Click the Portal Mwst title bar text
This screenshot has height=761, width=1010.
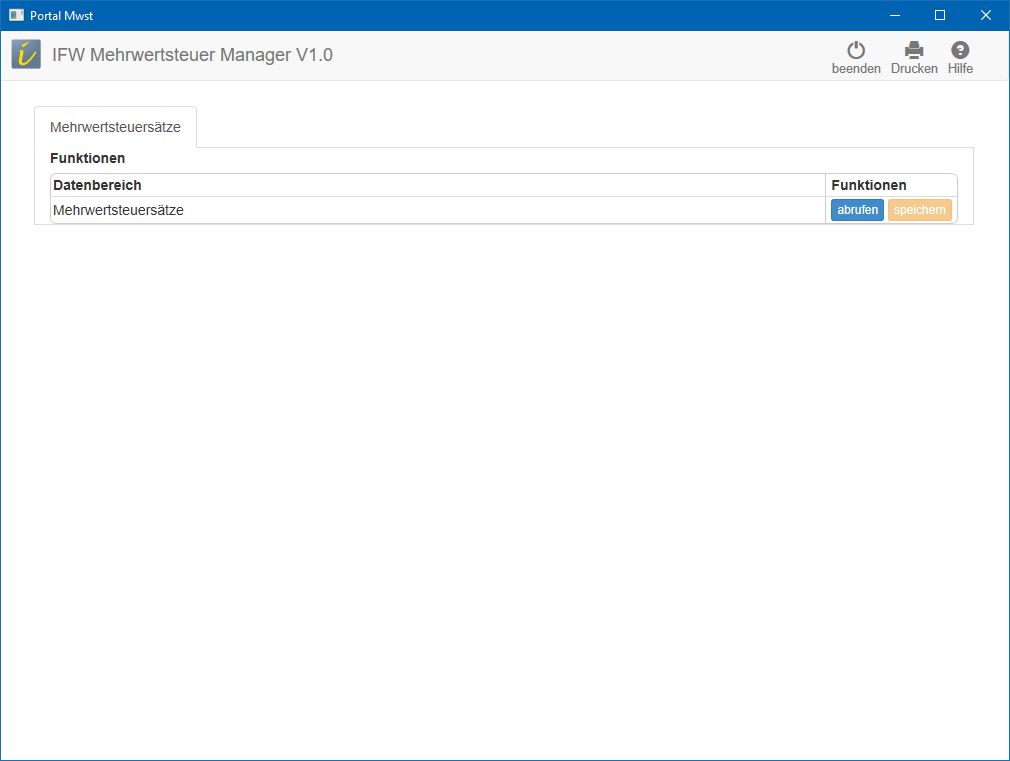click(x=62, y=15)
